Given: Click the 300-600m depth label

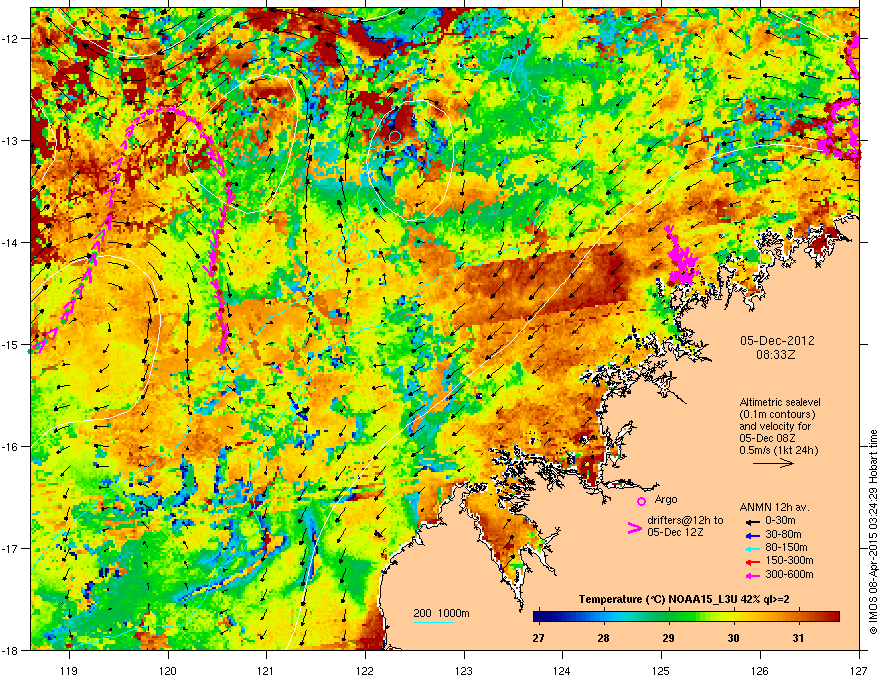Looking at the screenshot, I should coord(789,575).
